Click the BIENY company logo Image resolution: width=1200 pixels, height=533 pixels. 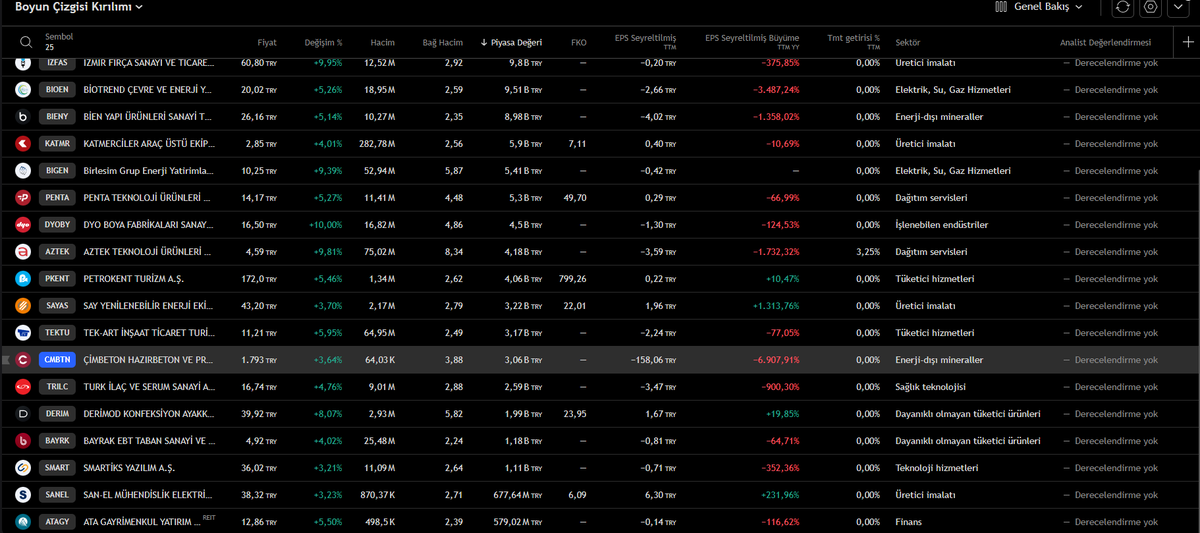[23, 117]
